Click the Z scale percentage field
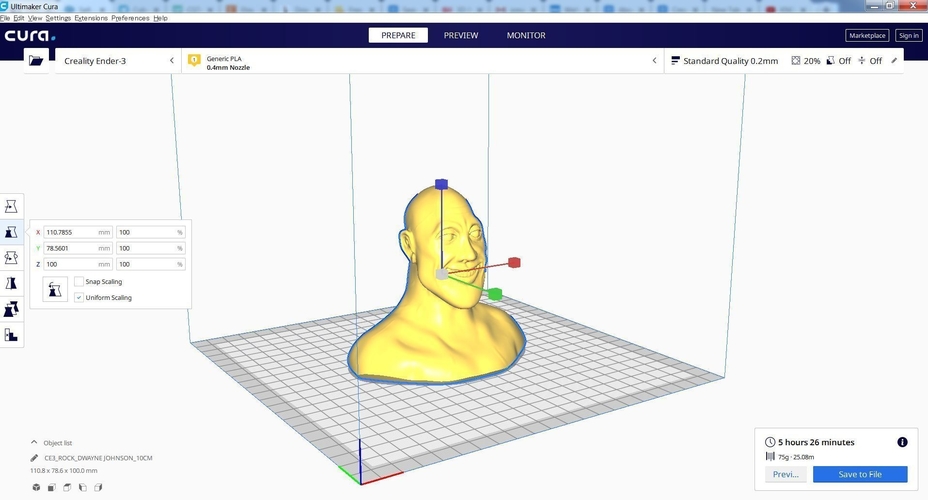This screenshot has width=928, height=500. (150, 264)
